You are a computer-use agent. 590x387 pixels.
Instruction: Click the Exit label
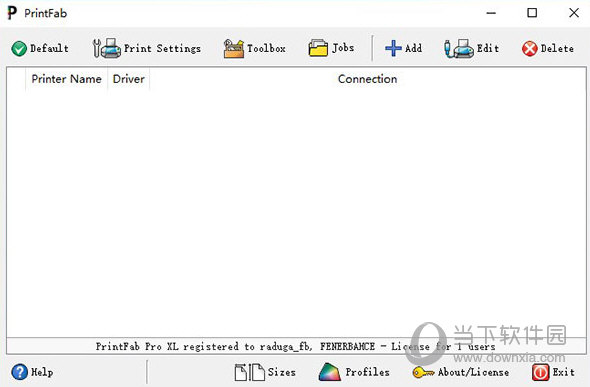point(563,372)
